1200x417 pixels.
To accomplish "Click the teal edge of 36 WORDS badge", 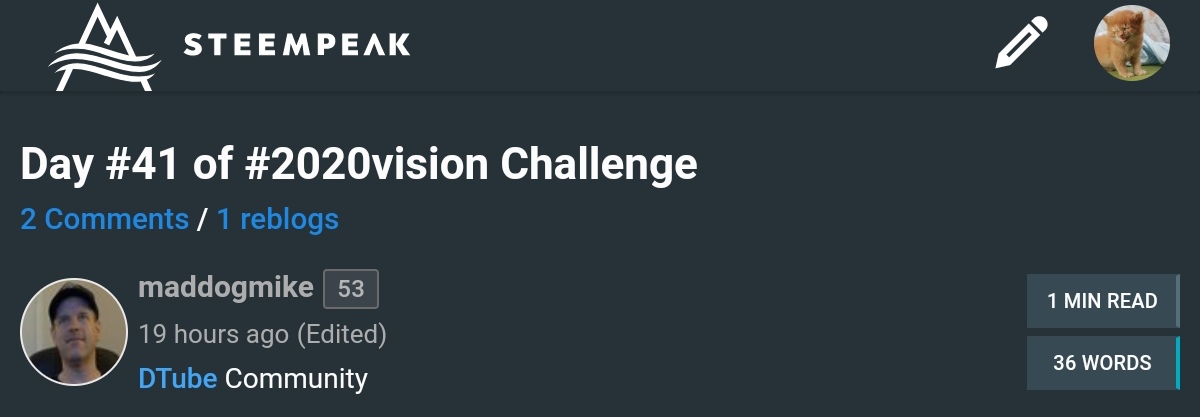I will 1178,363.
